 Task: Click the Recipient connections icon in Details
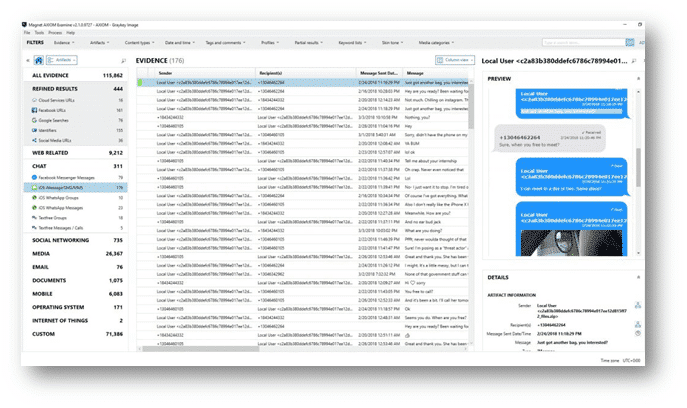(637, 325)
